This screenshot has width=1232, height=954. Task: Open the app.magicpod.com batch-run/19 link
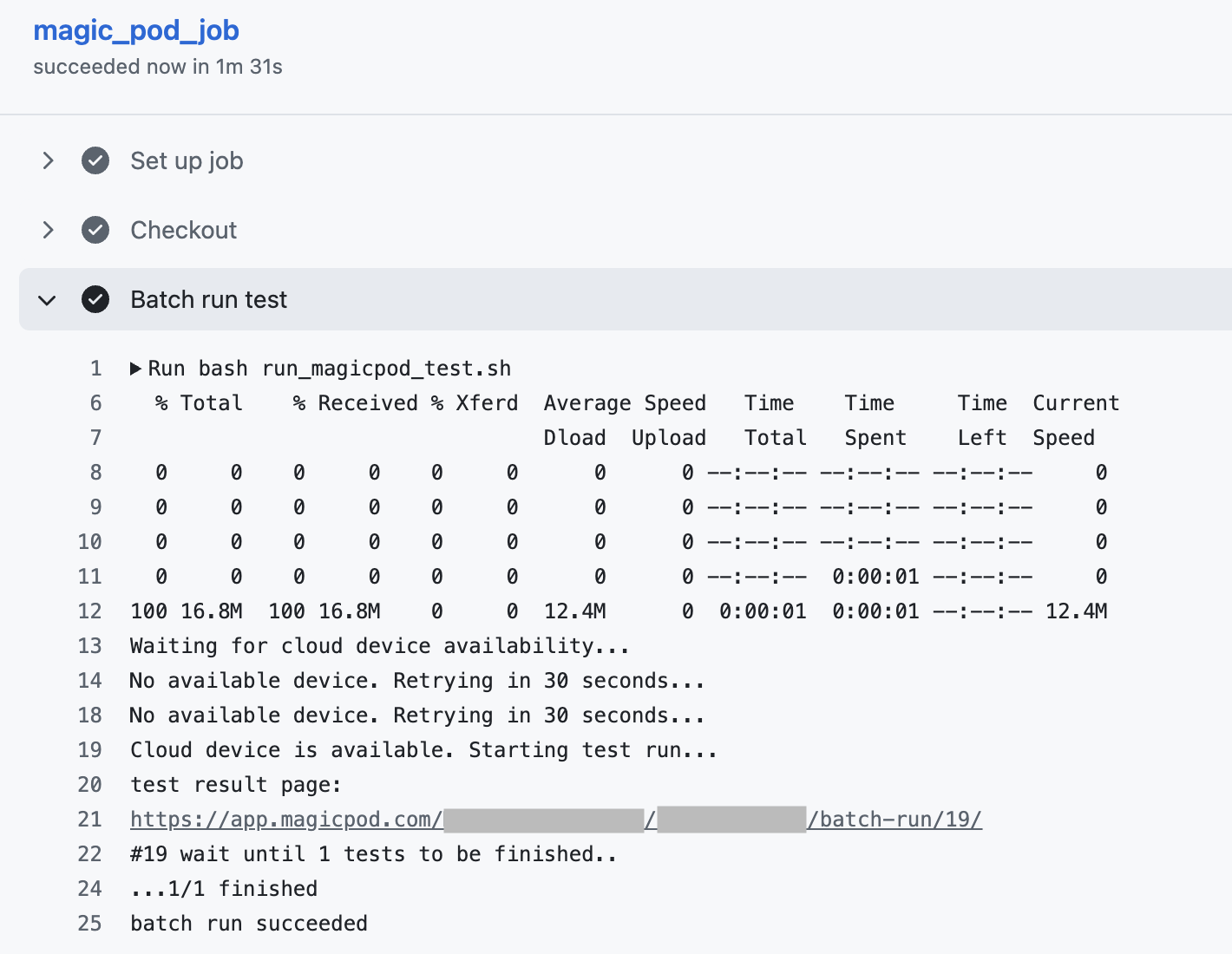pos(556,820)
